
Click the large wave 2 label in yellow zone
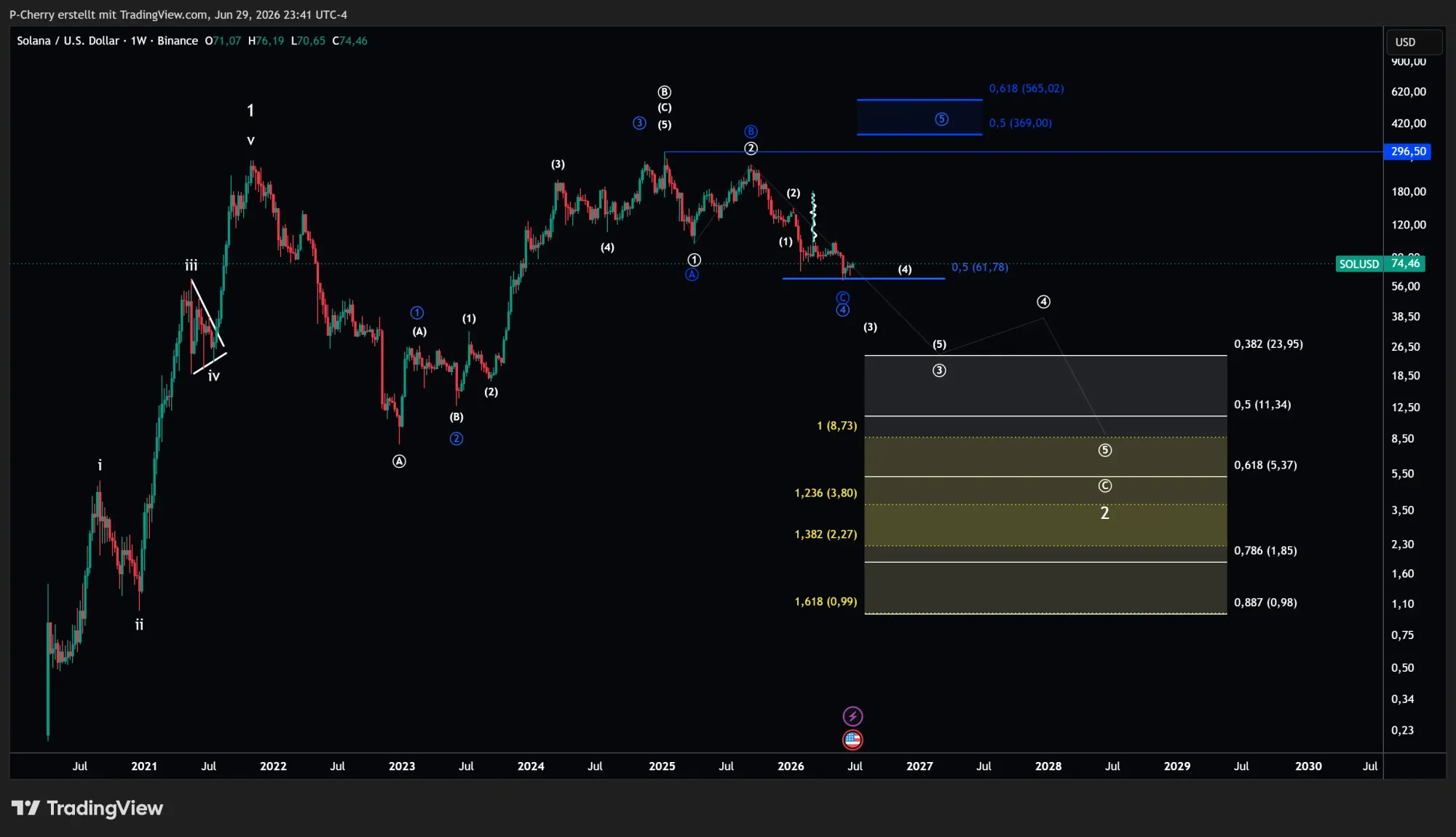pos(1104,513)
